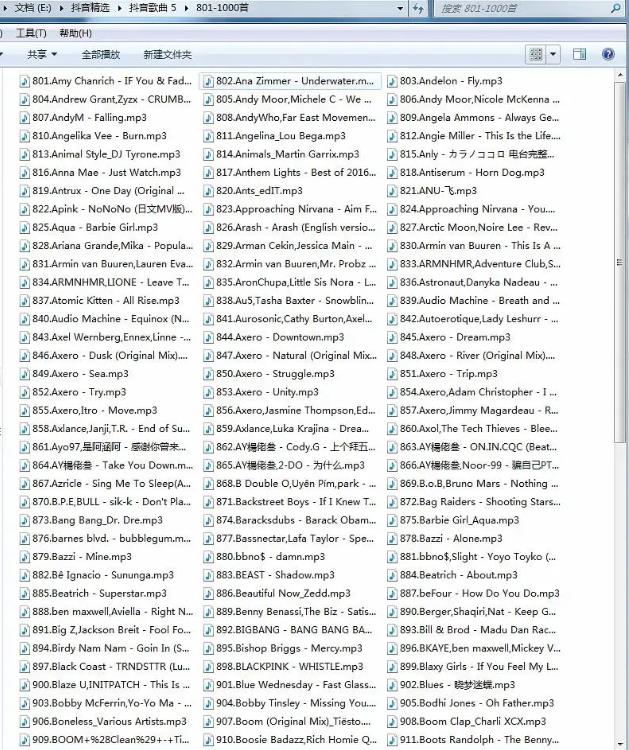This screenshot has width=629, height=750.
Task: Select file 895.Bishop Briggs - Mercy.mp3
Action: click(283, 649)
